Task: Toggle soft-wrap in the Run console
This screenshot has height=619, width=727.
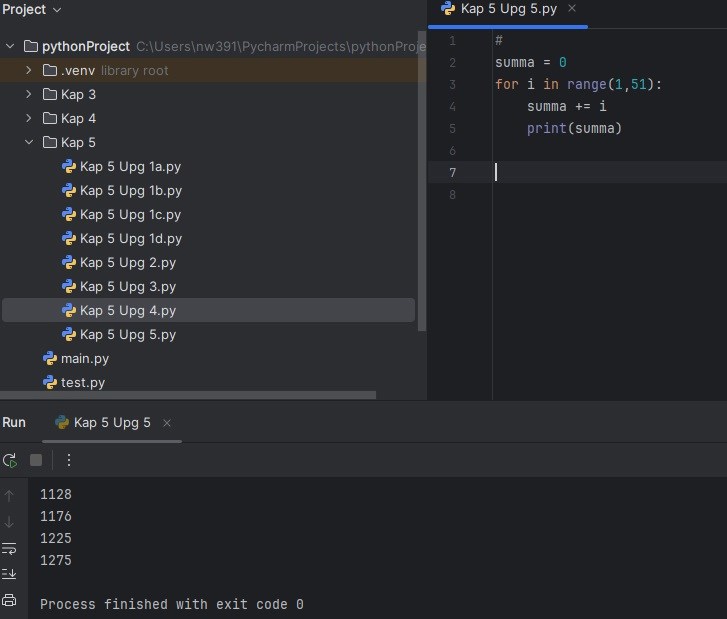Action: (x=10, y=548)
